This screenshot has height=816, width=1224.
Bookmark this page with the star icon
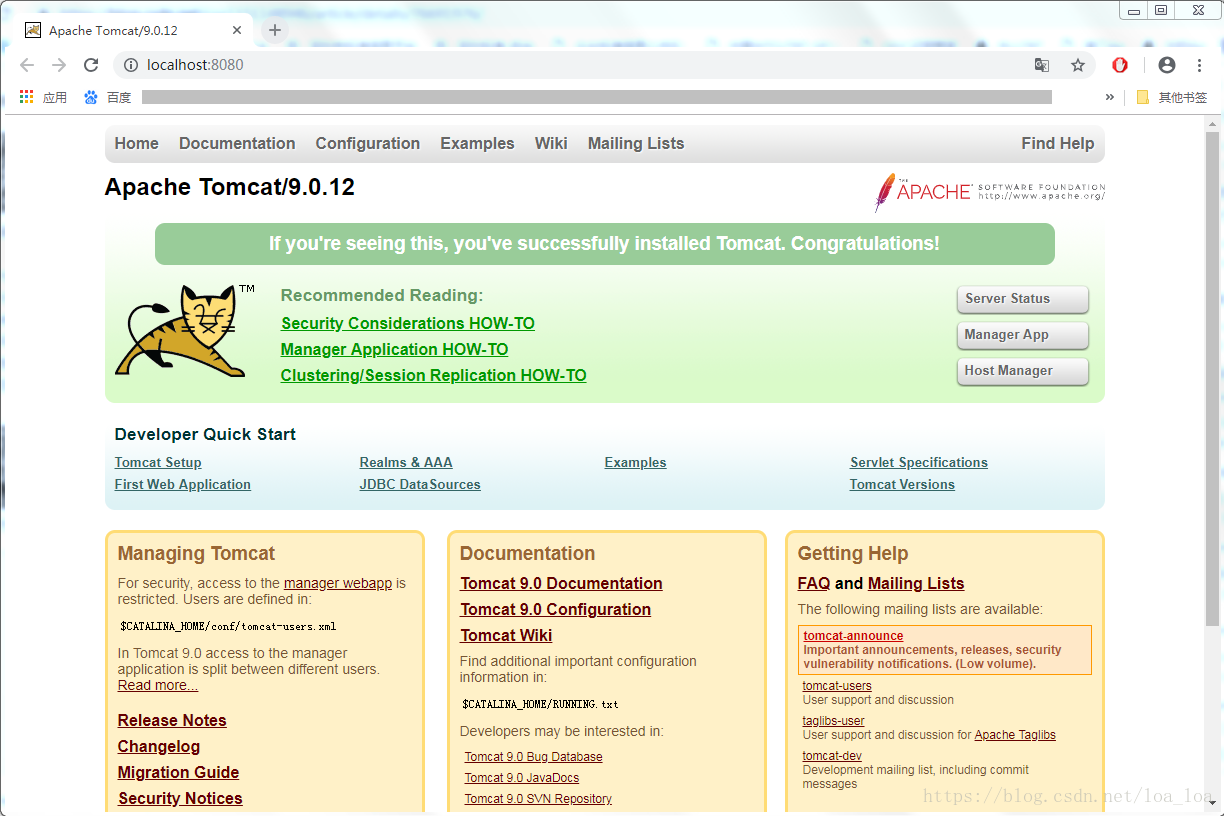[x=1078, y=65]
